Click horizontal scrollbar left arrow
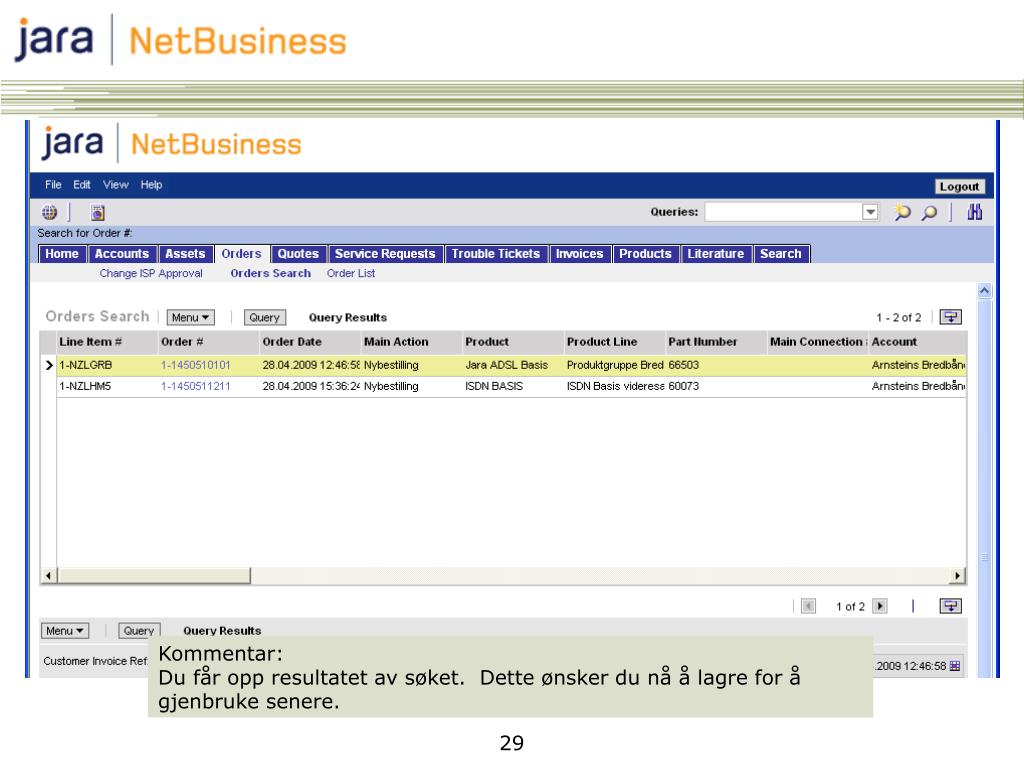 pos(48,575)
